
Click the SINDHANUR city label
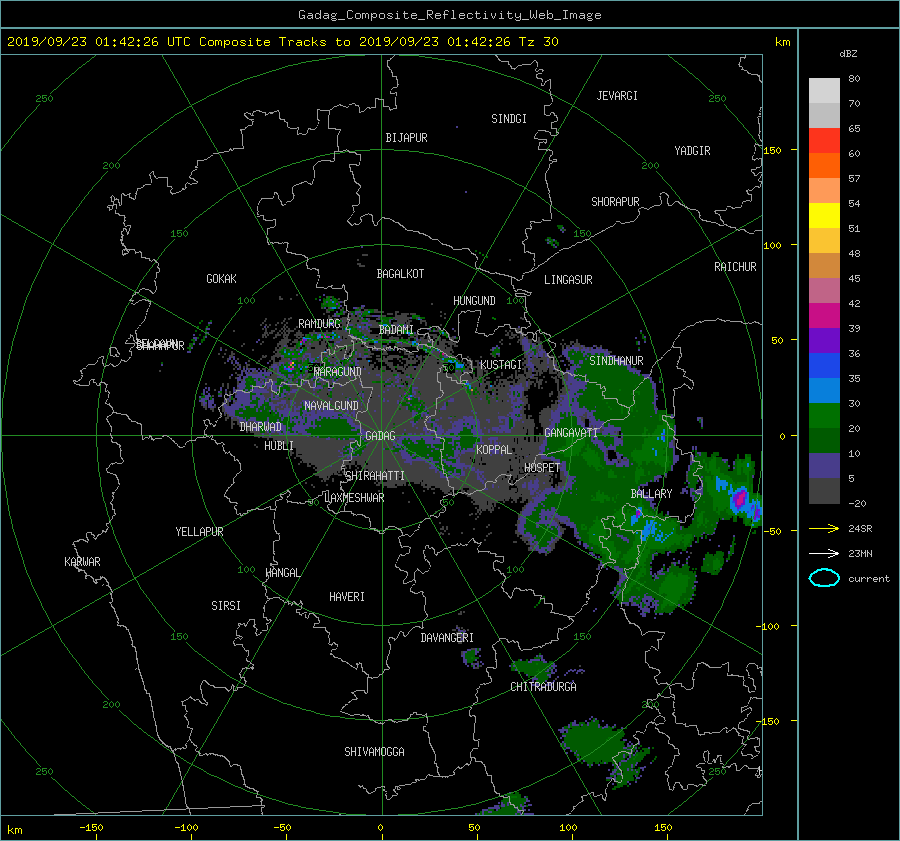tap(616, 361)
